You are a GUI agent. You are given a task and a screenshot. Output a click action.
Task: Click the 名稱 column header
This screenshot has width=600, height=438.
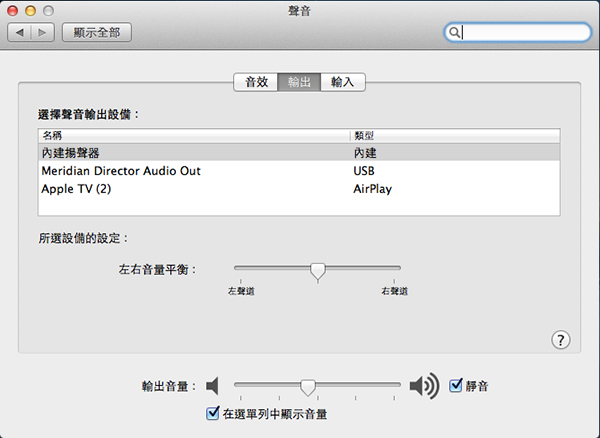click(x=194, y=135)
